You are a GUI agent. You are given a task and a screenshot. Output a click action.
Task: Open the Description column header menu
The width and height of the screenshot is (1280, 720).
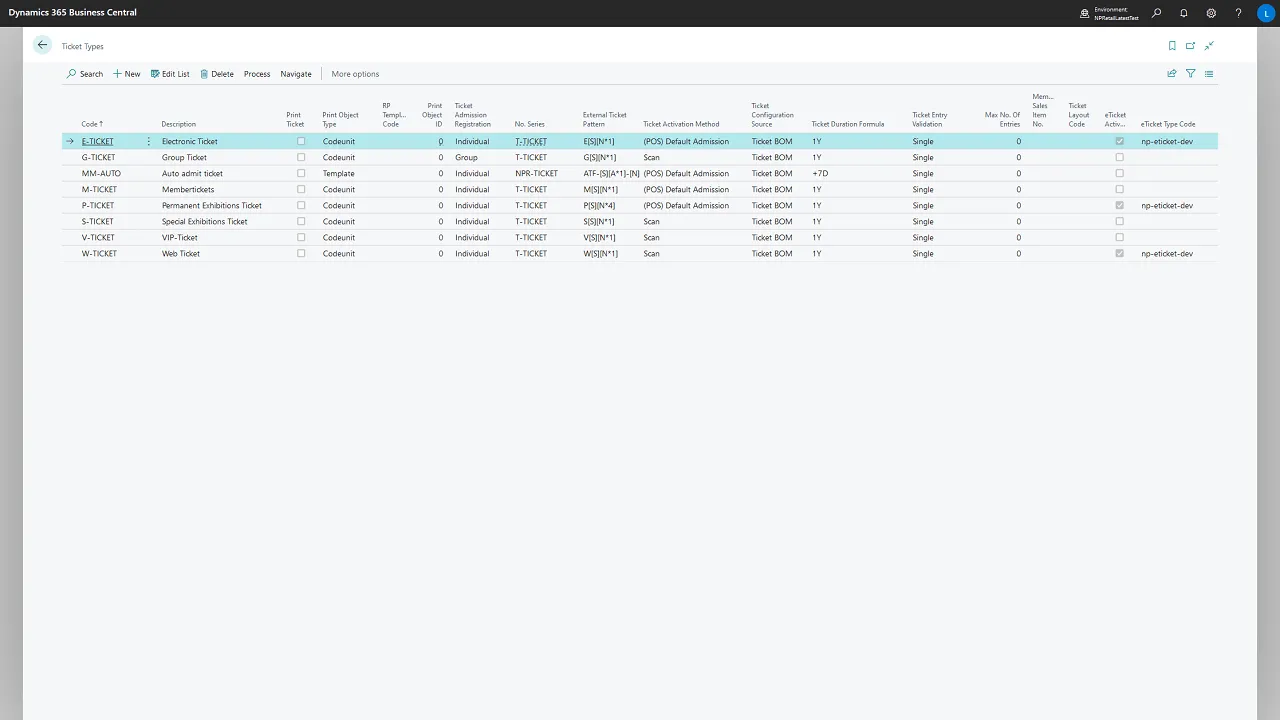point(179,124)
